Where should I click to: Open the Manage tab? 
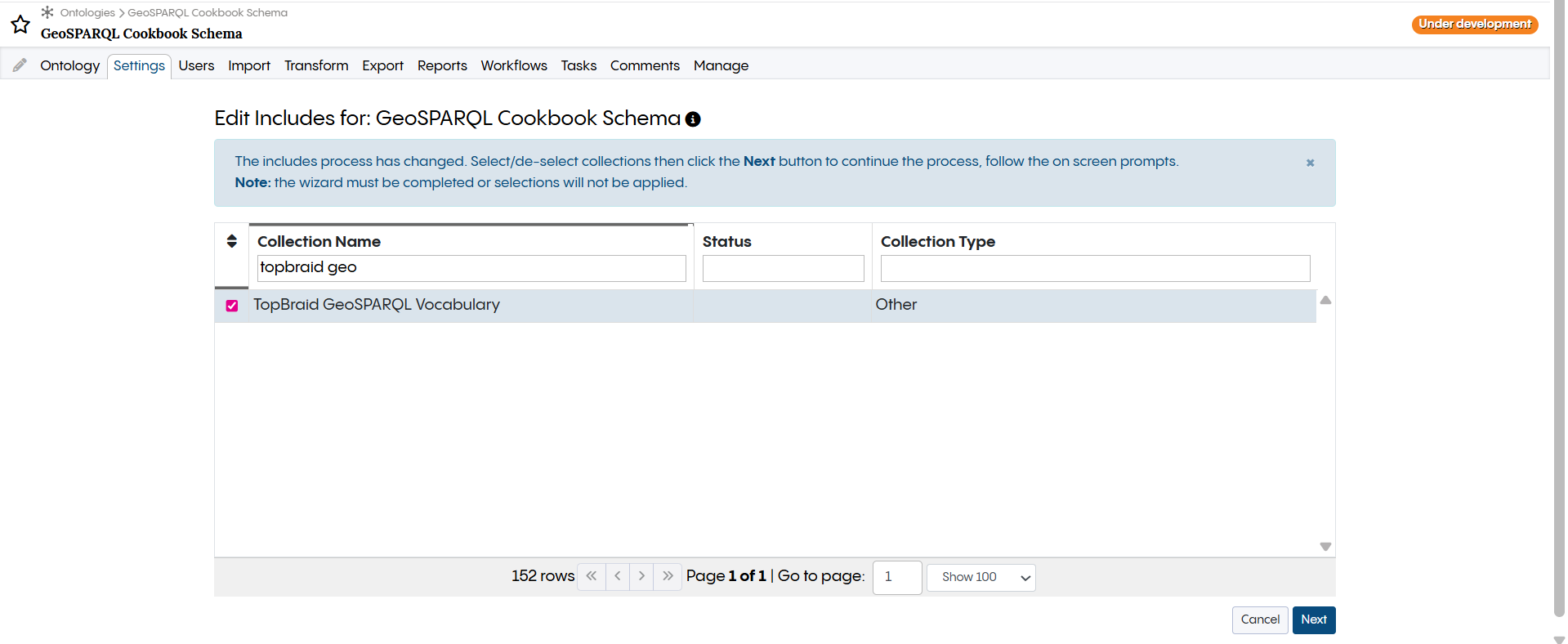tap(721, 66)
